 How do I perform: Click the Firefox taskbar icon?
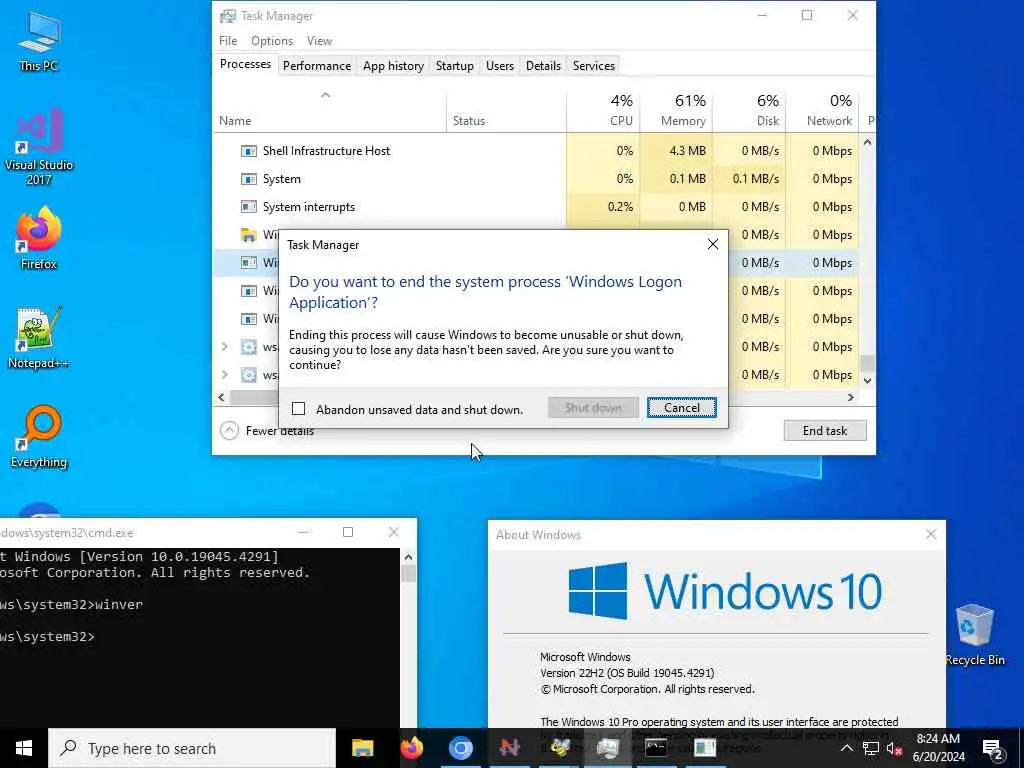(x=411, y=748)
